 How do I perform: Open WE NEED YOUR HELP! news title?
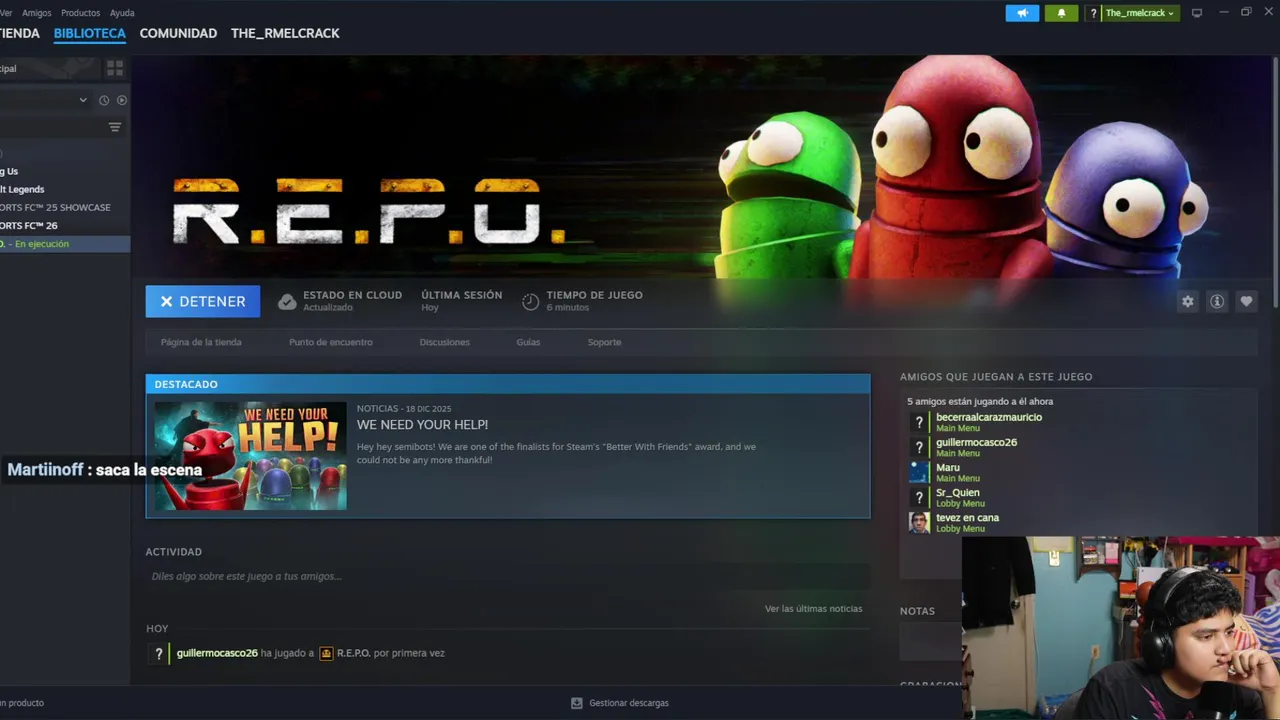click(422, 425)
